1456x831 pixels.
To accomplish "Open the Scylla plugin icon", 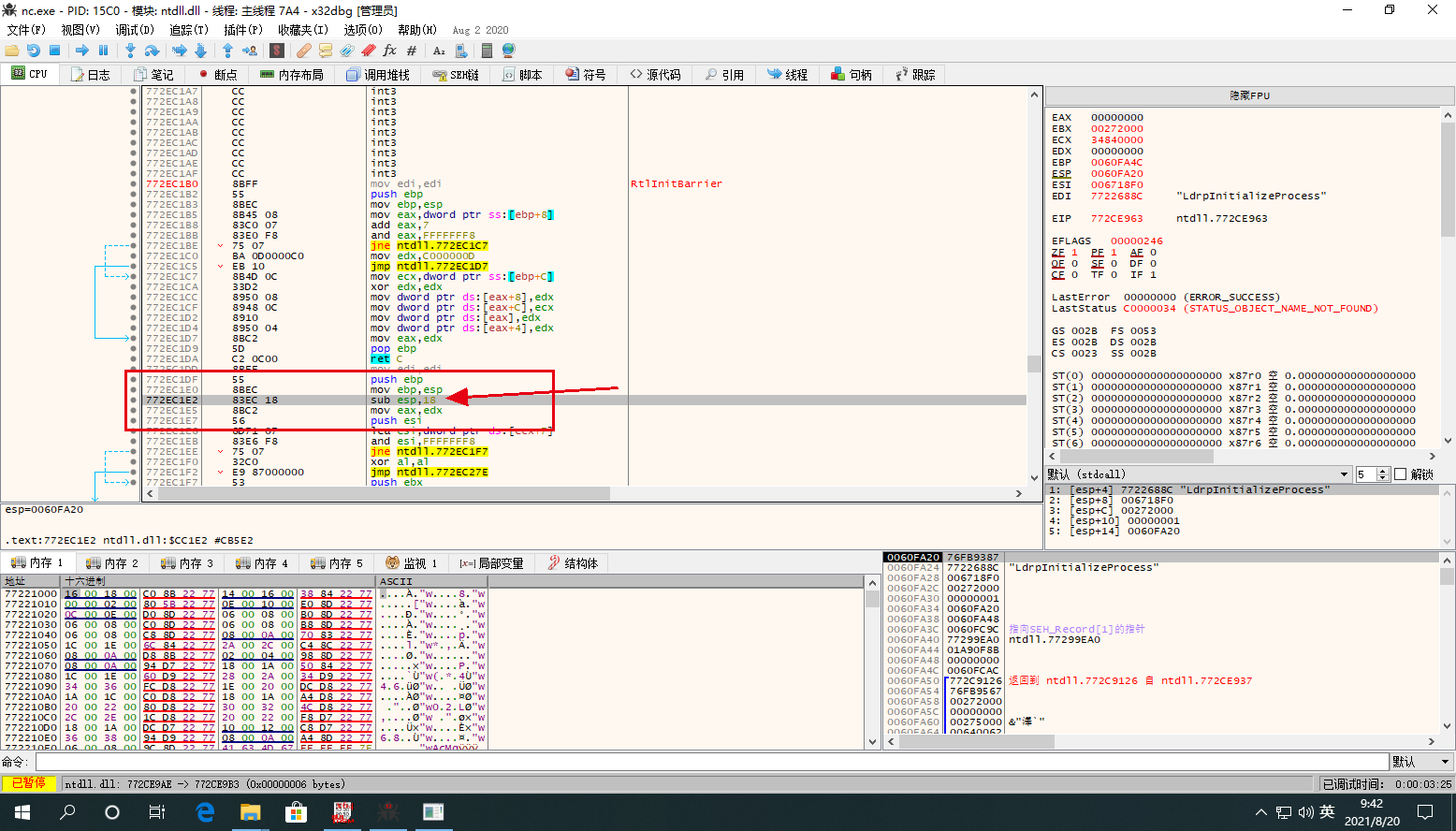I will tap(277, 51).
